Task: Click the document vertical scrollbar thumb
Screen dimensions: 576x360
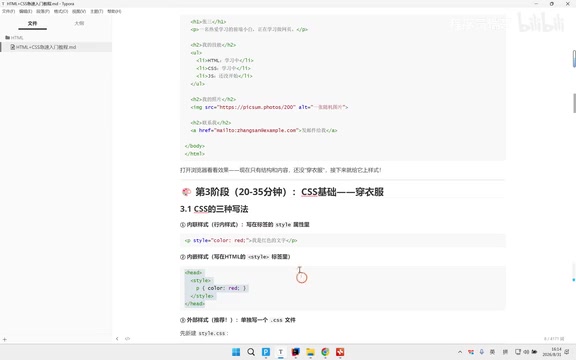Action: (x=574, y=103)
